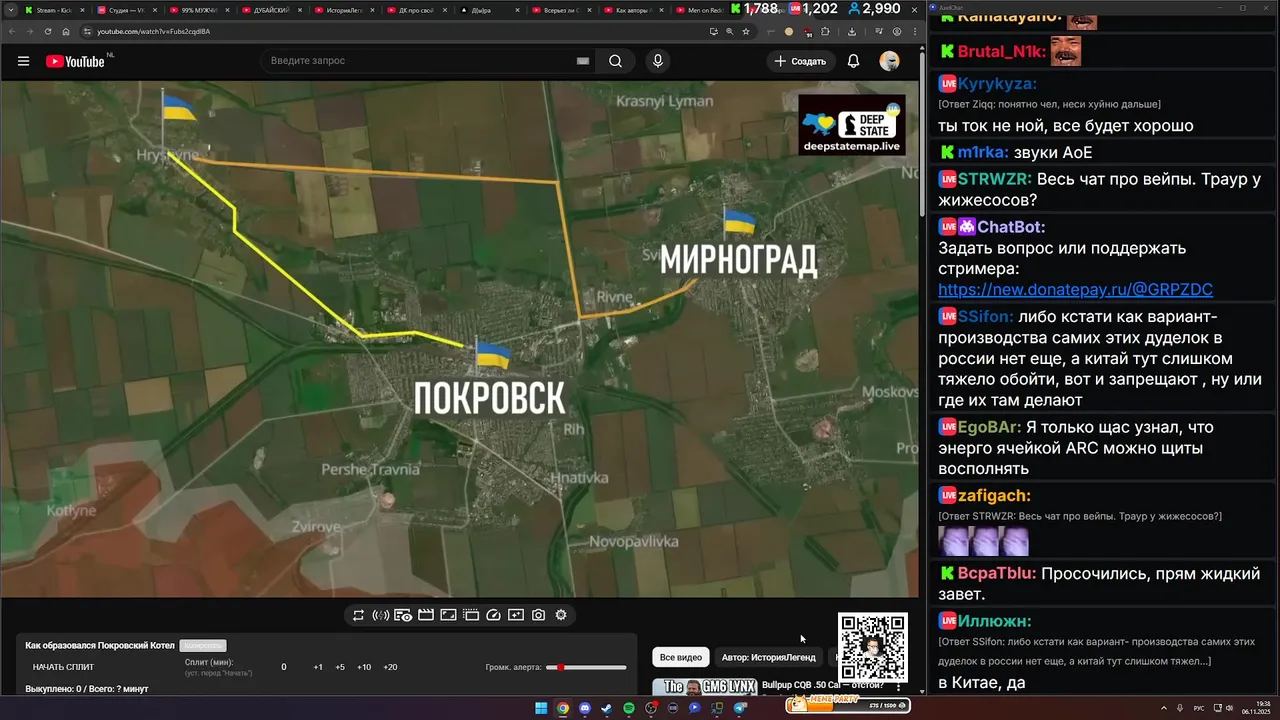The image size is (1280, 720).
Task: Click the Копировать button next to the video title
Action: pyautogui.click(x=204, y=646)
